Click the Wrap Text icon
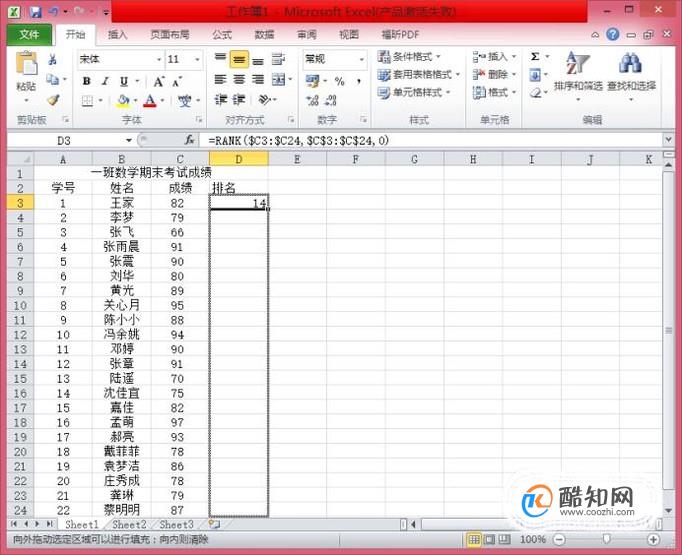Image resolution: width=682 pixels, height=555 pixels. point(278,59)
